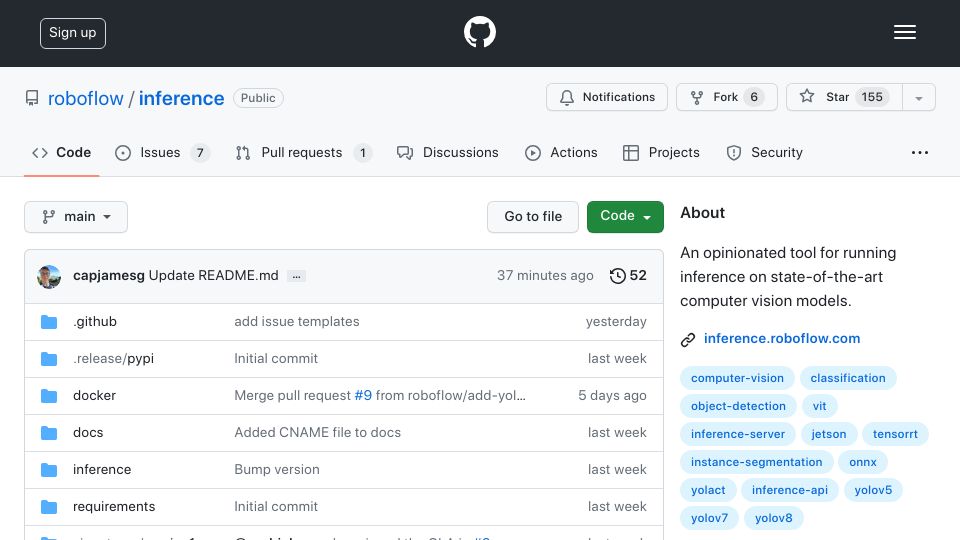Open the Security tab
960x540 pixels.
click(764, 152)
